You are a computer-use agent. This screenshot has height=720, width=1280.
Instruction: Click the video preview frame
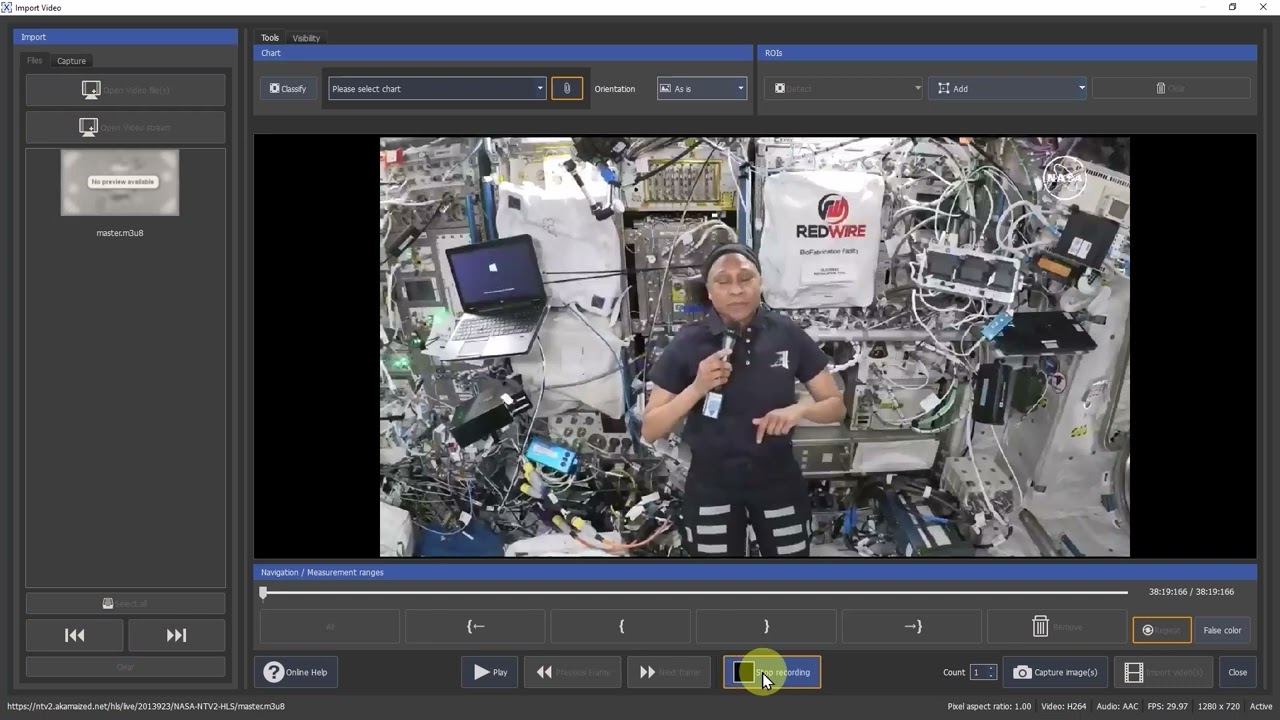[x=755, y=347]
